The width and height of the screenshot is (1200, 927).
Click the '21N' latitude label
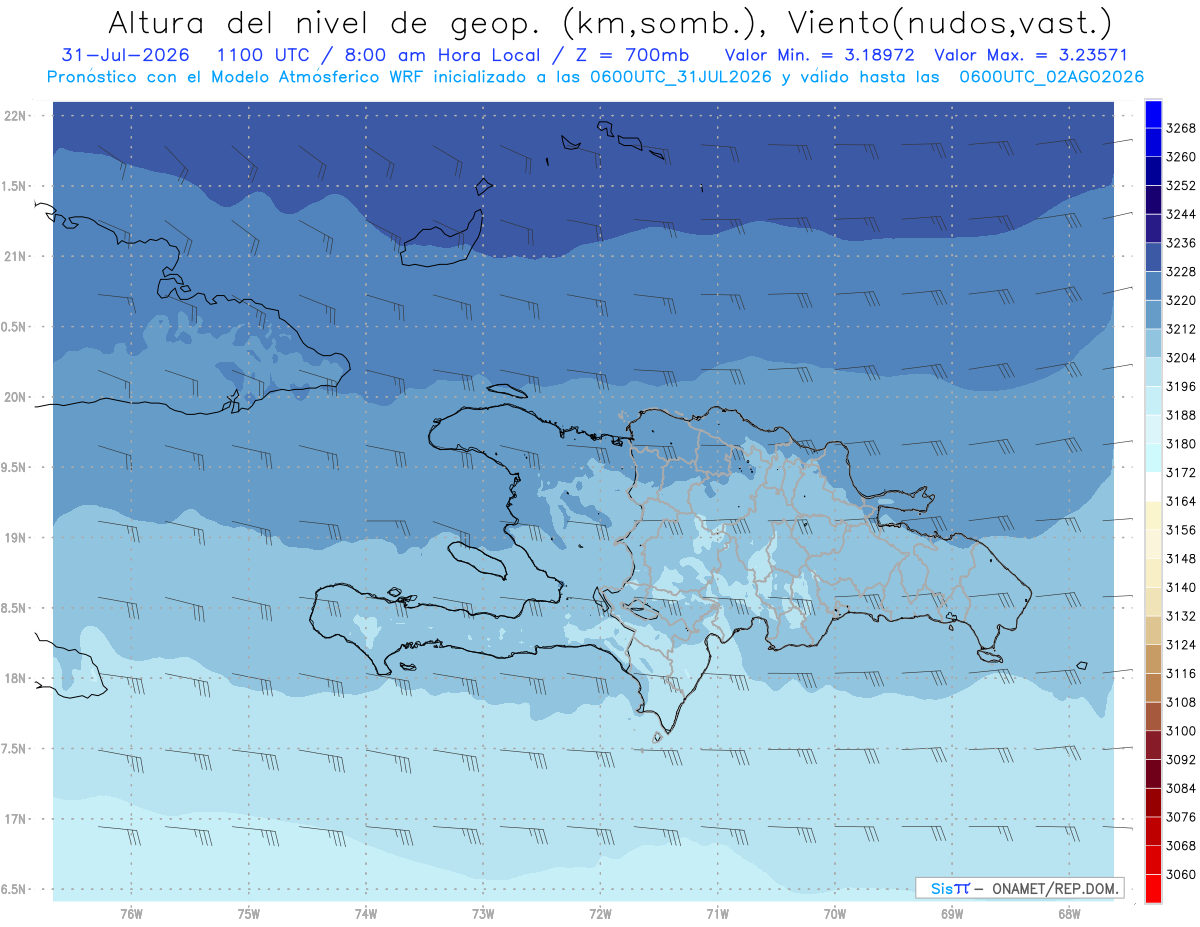(x=15, y=256)
